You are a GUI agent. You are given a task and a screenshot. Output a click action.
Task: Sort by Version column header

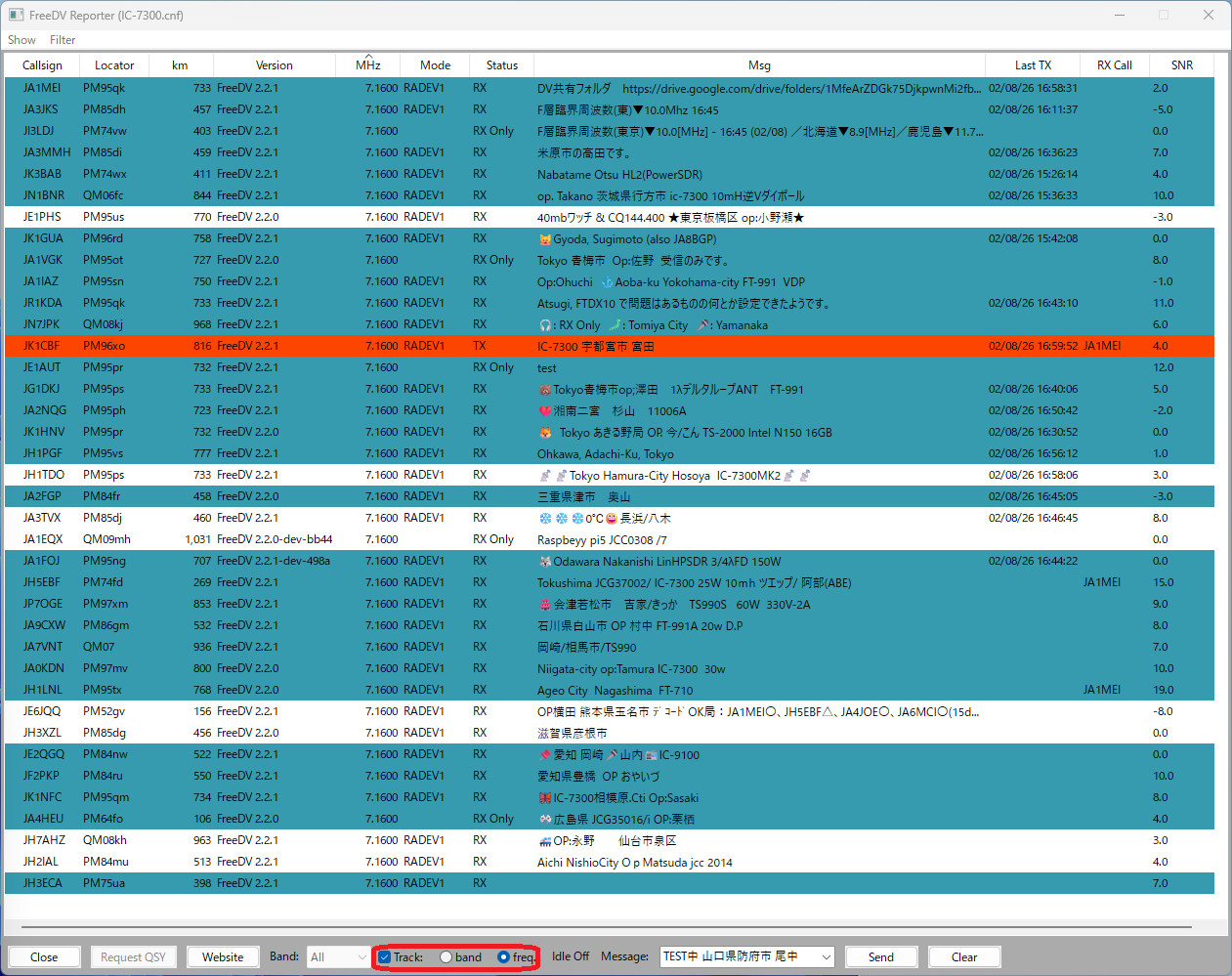coord(275,65)
